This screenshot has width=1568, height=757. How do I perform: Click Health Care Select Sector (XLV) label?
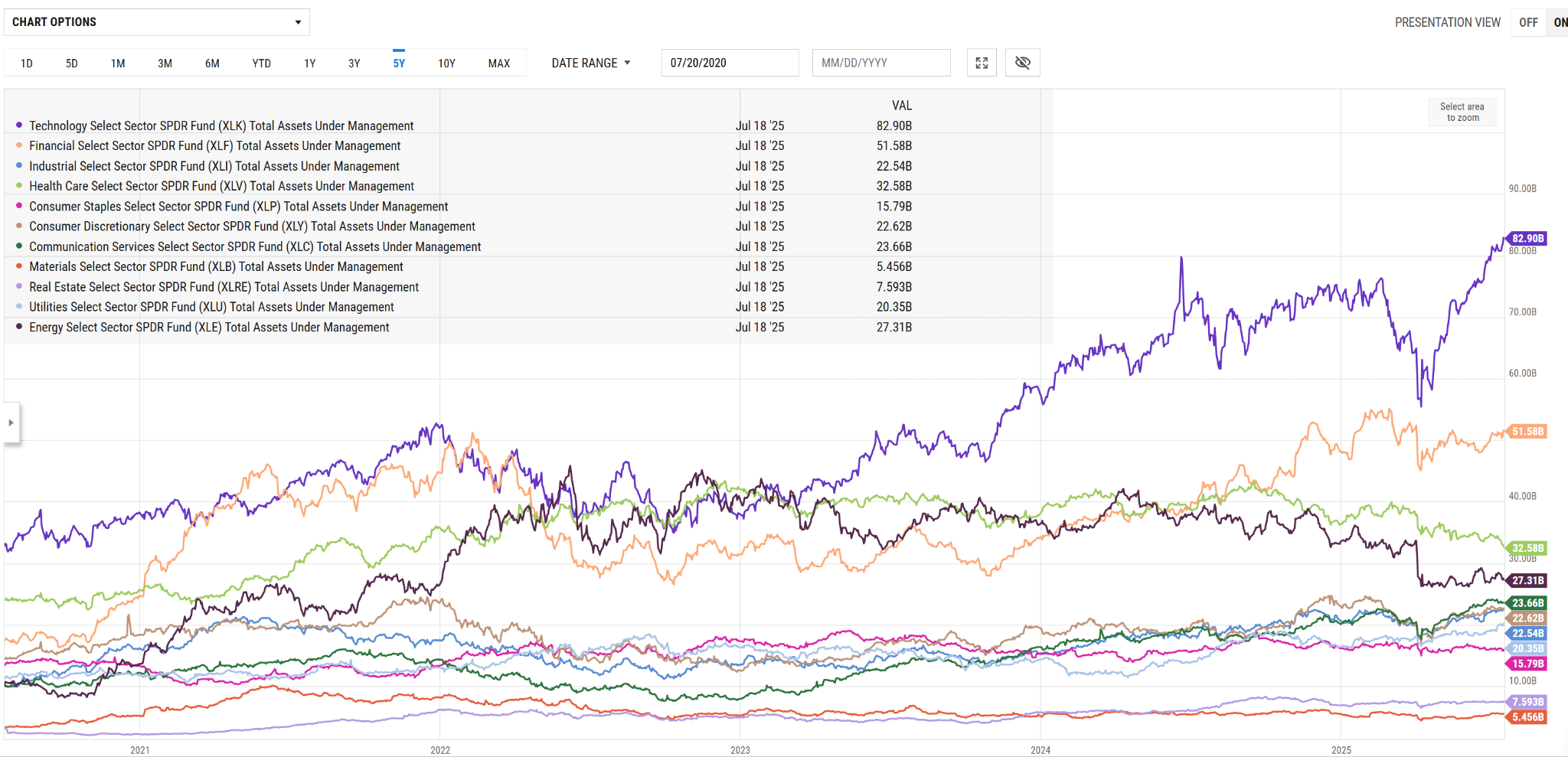[x=221, y=186]
